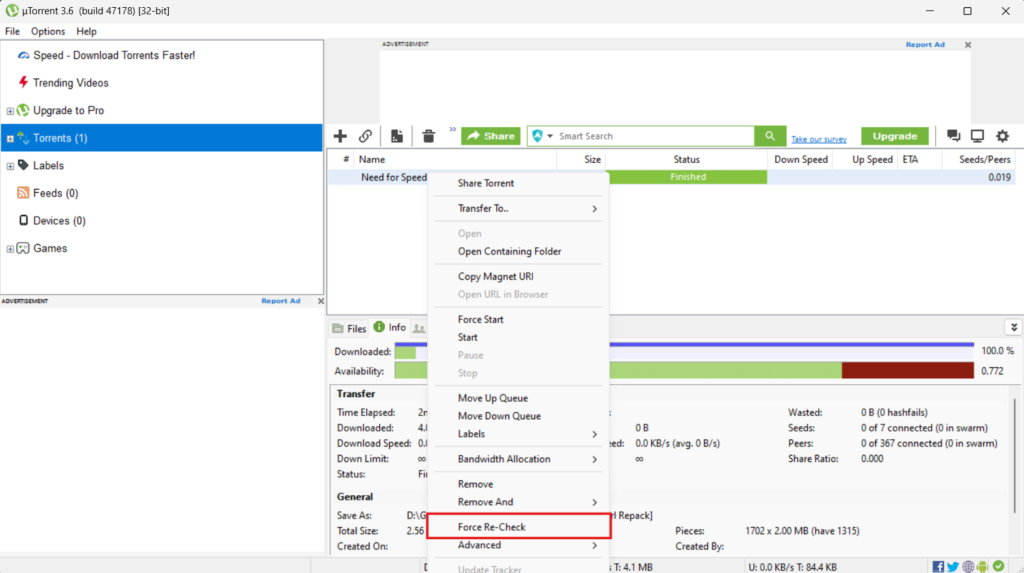Click the Feeds RSS icon in sidebar
The width and height of the screenshot is (1024, 573).
(23, 193)
